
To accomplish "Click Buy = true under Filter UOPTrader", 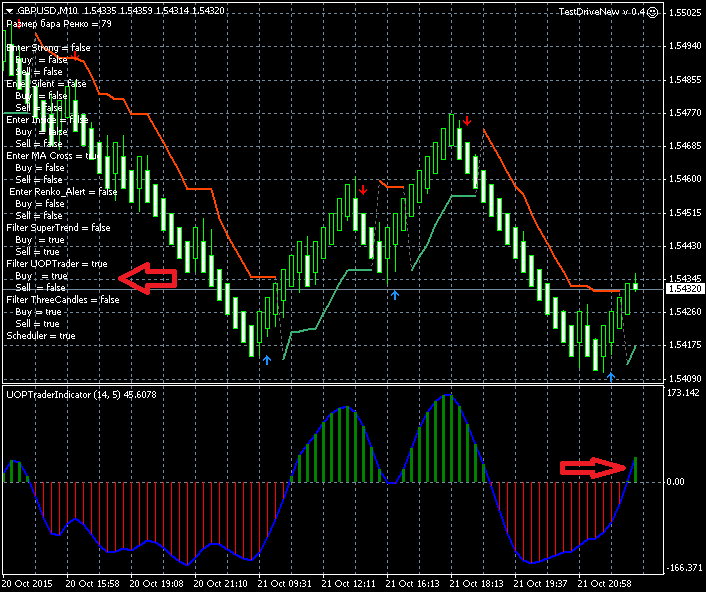I will click(x=41, y=276).
